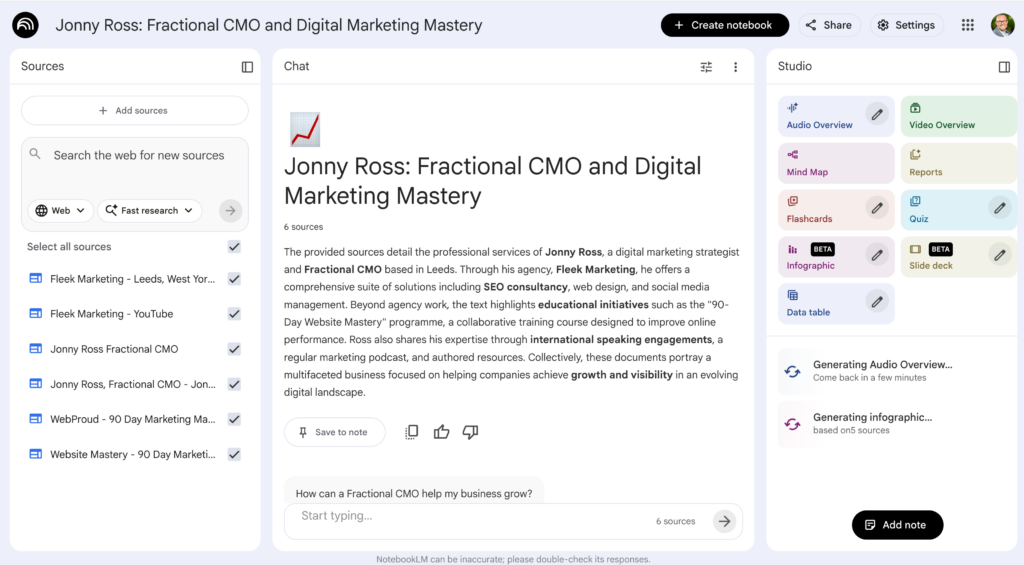Open chat configuration sliders icon

pyautogui.click(x=706, y=67)
